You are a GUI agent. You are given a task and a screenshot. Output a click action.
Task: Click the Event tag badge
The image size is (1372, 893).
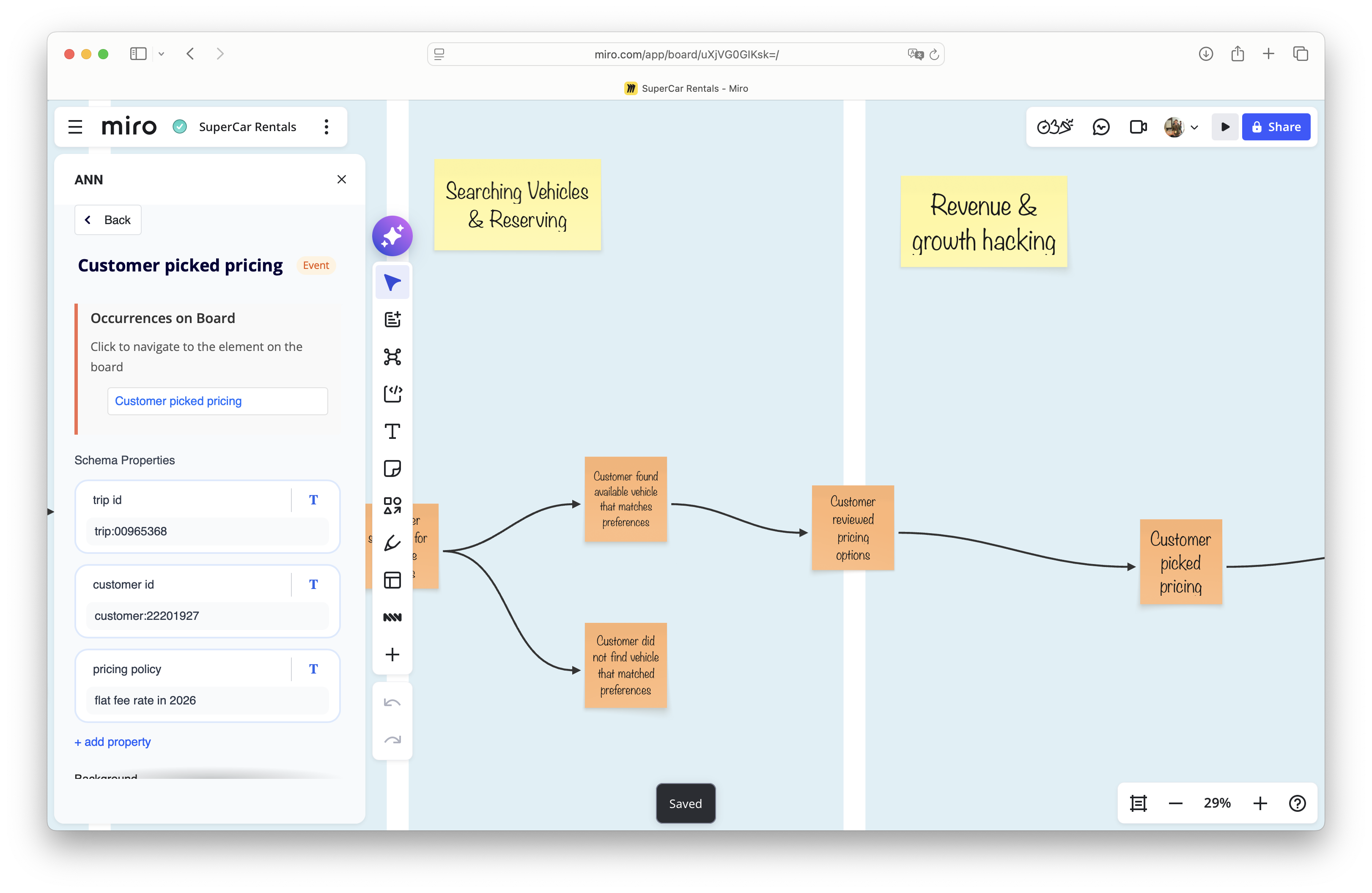click(x=316, y=265)
